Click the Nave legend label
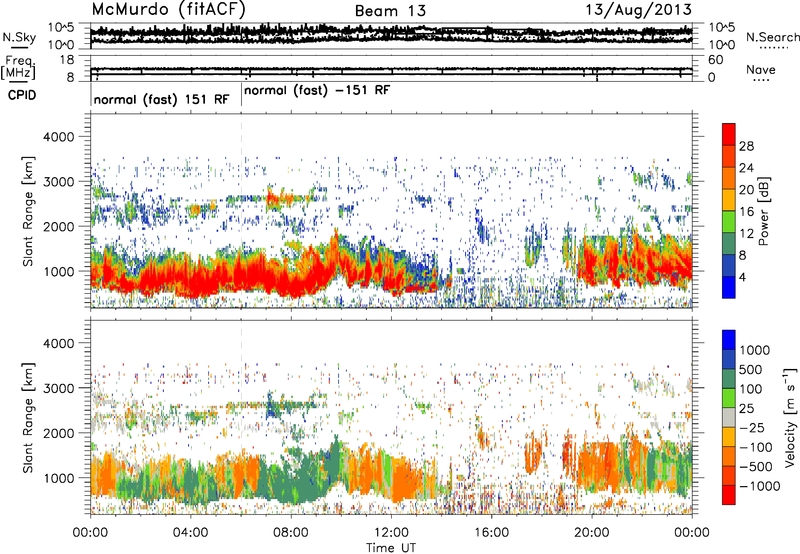This screenshot has height=554, width=800. point(761,69)
